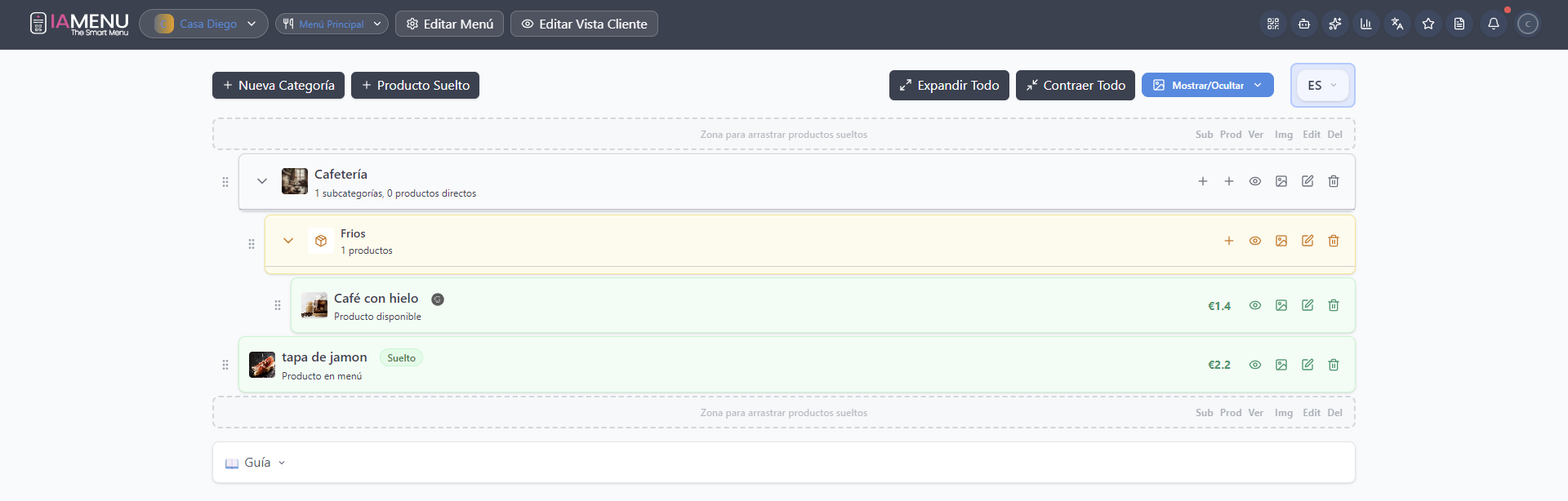The image size is (1568, 501).
Task: Switch to Editar Vista Cliente
Action: coord(584,24)
